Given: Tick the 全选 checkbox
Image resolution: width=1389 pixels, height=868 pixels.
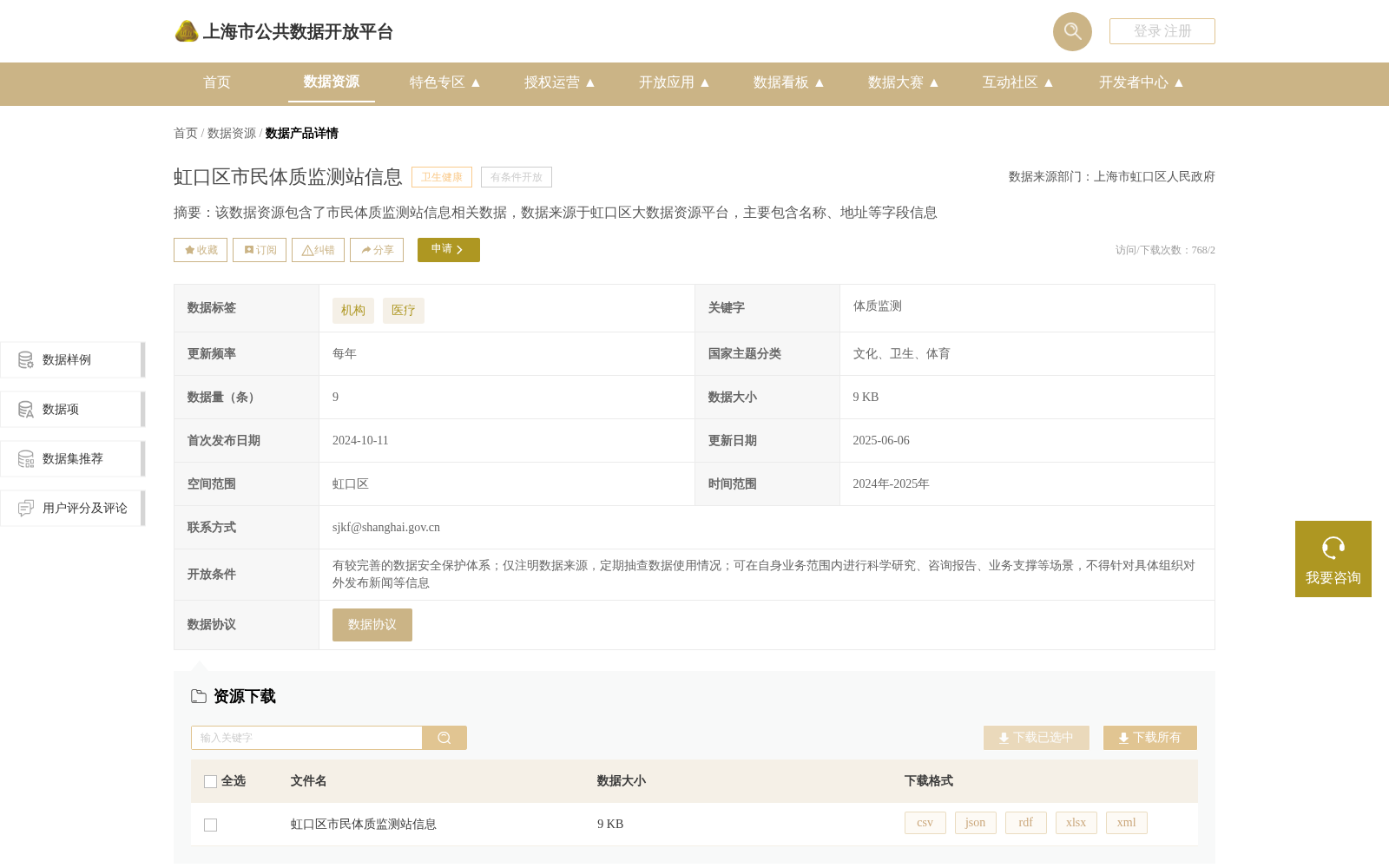Looking at the screenshot, I should click(x=210, y=781).
